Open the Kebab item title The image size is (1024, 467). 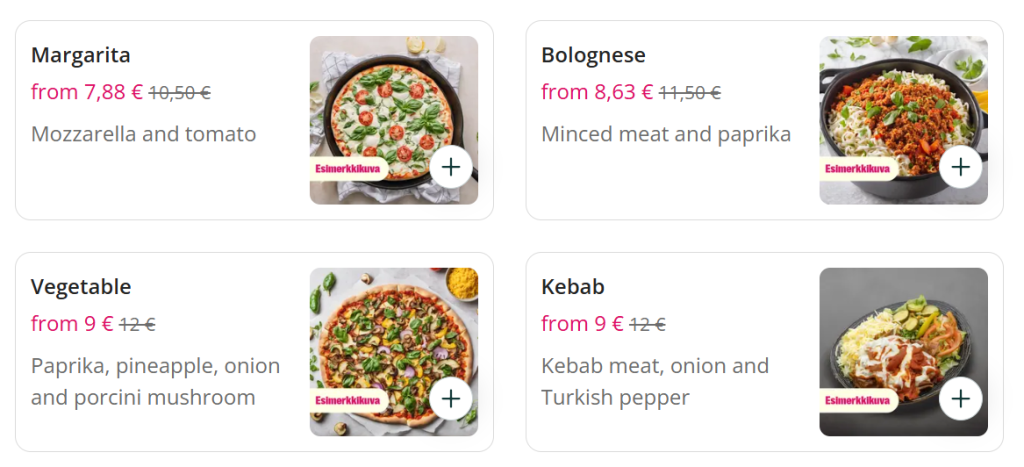point(573,287)
